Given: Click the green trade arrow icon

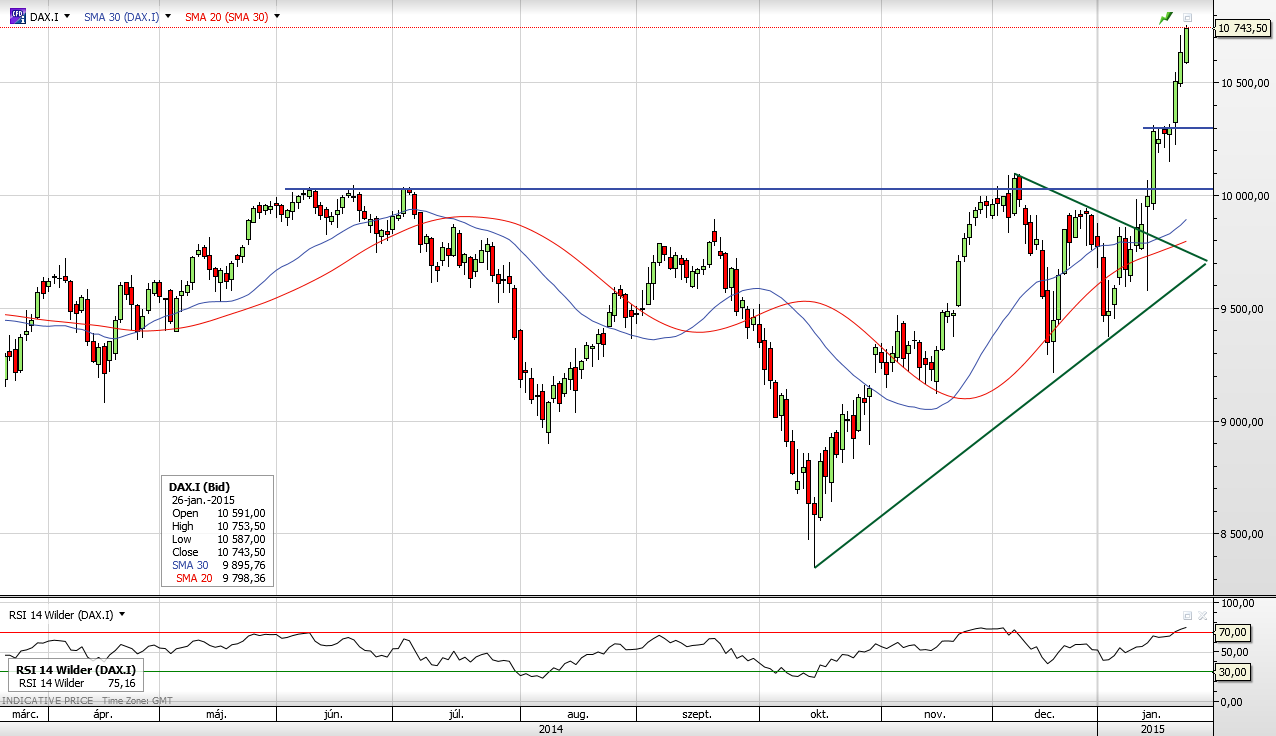Looking at the screenshot, I should pos(1166,18).
